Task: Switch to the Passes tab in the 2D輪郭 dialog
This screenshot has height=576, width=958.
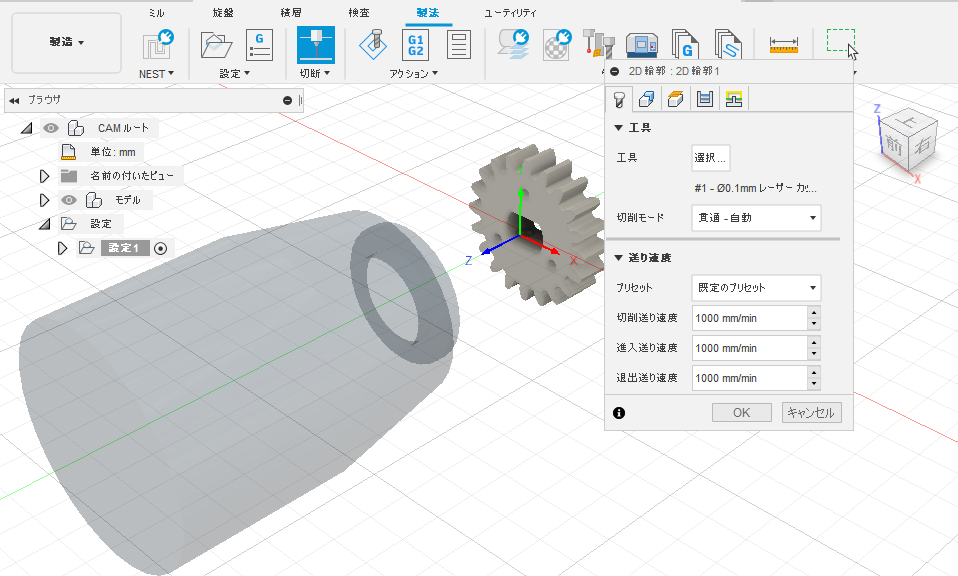Action: (704, 99)
